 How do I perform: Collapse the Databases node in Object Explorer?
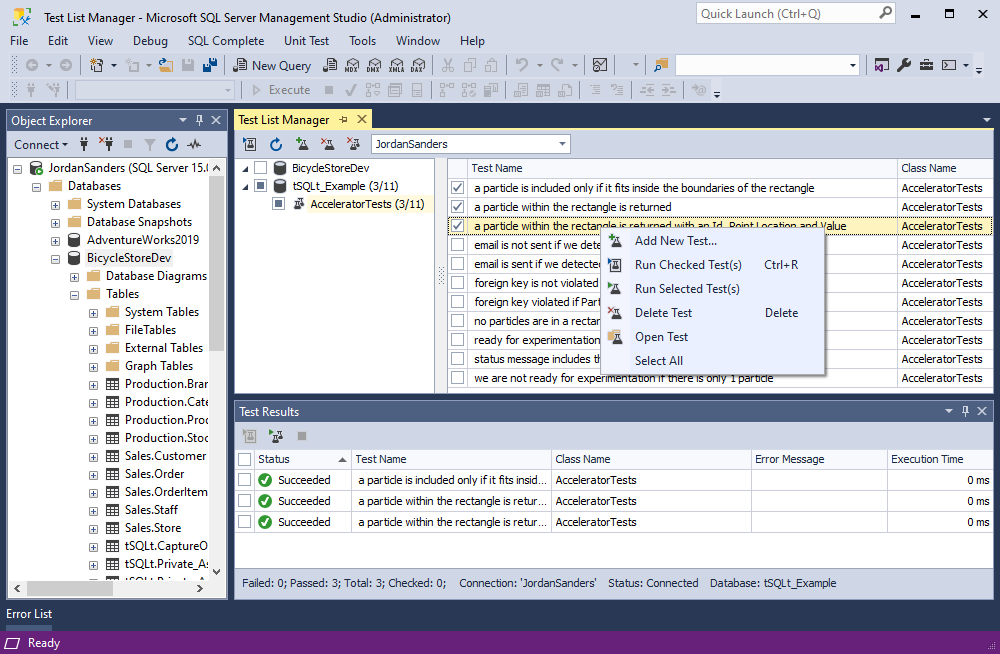pyautogui.click(x=36, y=187)
